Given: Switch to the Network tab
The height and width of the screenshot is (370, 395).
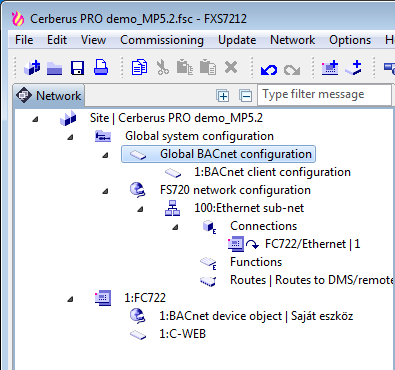Looking at the screenshot, I should click(49, 96).
